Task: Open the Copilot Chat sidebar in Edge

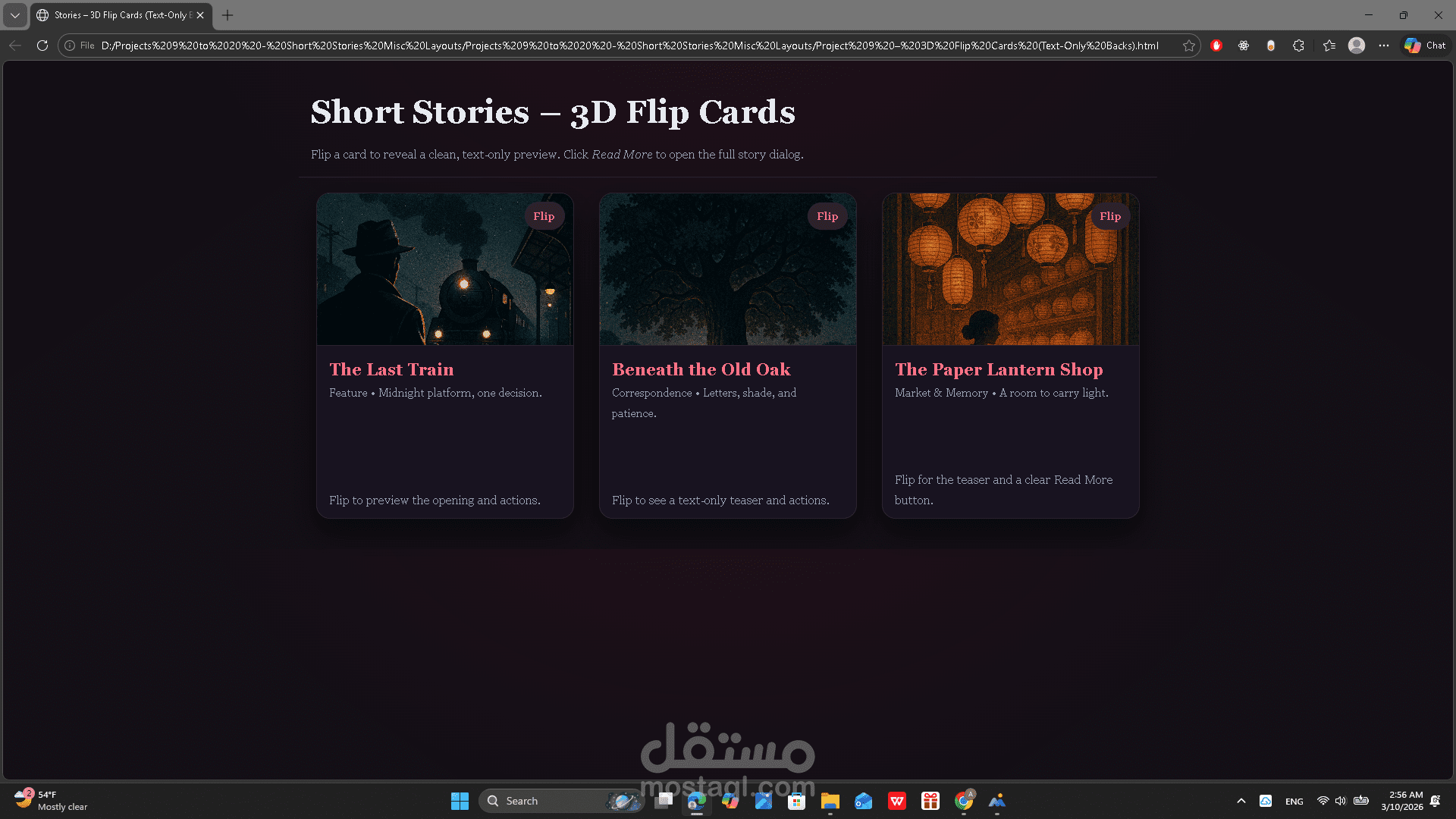Action: (x=1424, y=45)
